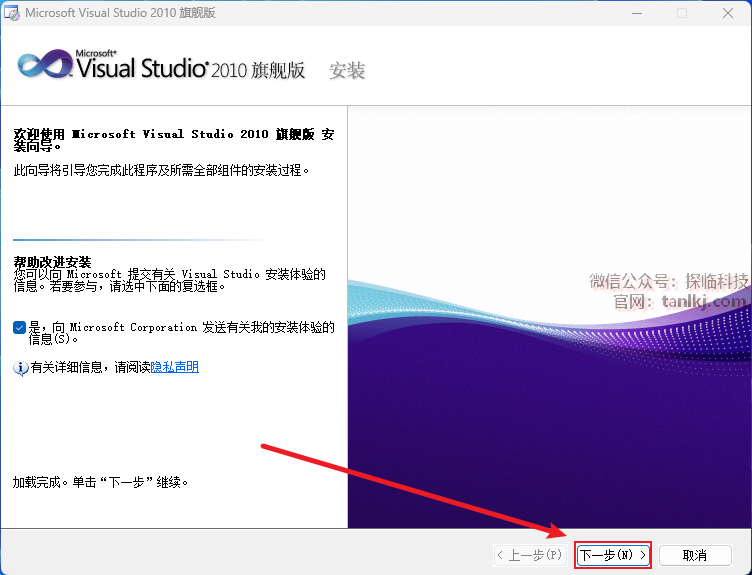Click the 下一步(N) next button

(x=614, y=554)
